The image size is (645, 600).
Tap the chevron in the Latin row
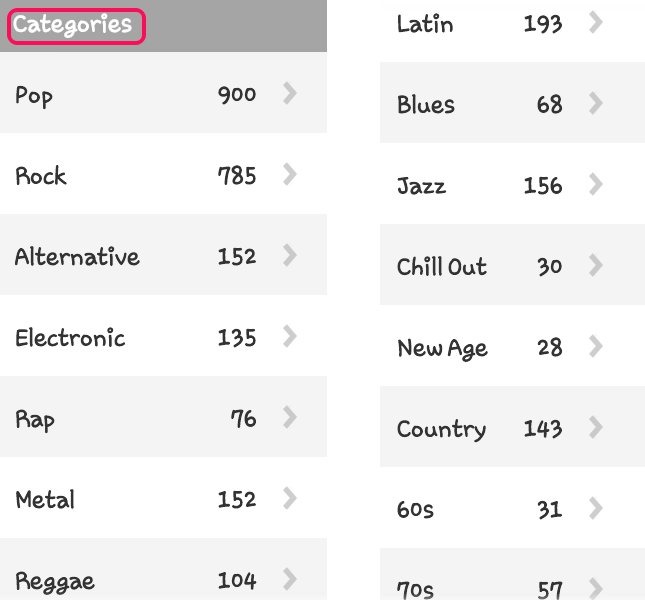click(596, 23)
